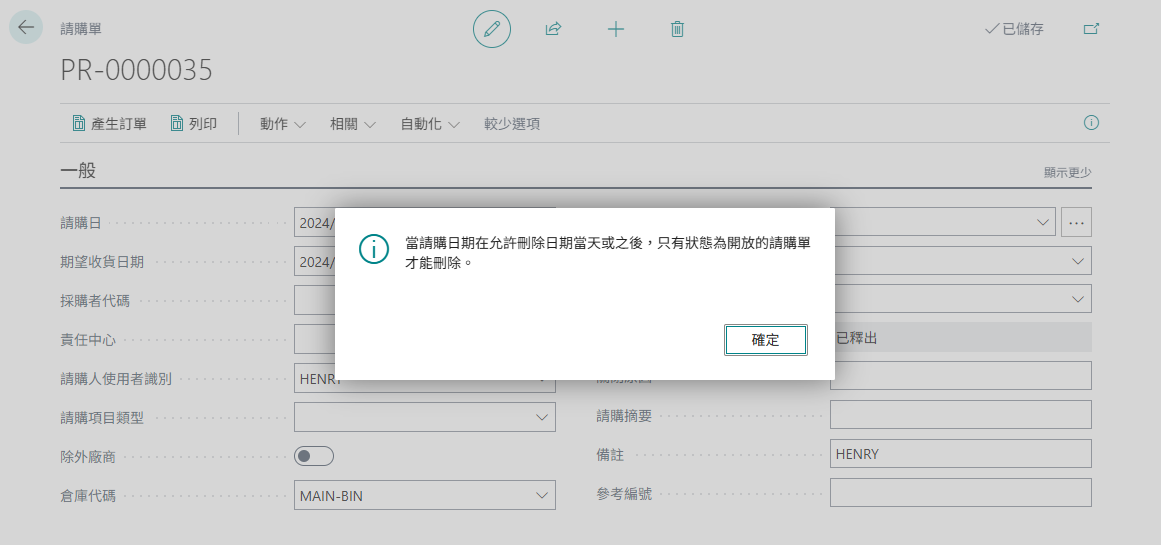The height and width of the screenshot is (545, 1161).
Task: Click the 請購單 page caption
Action: pyautogui.click(x=81, y=29)
